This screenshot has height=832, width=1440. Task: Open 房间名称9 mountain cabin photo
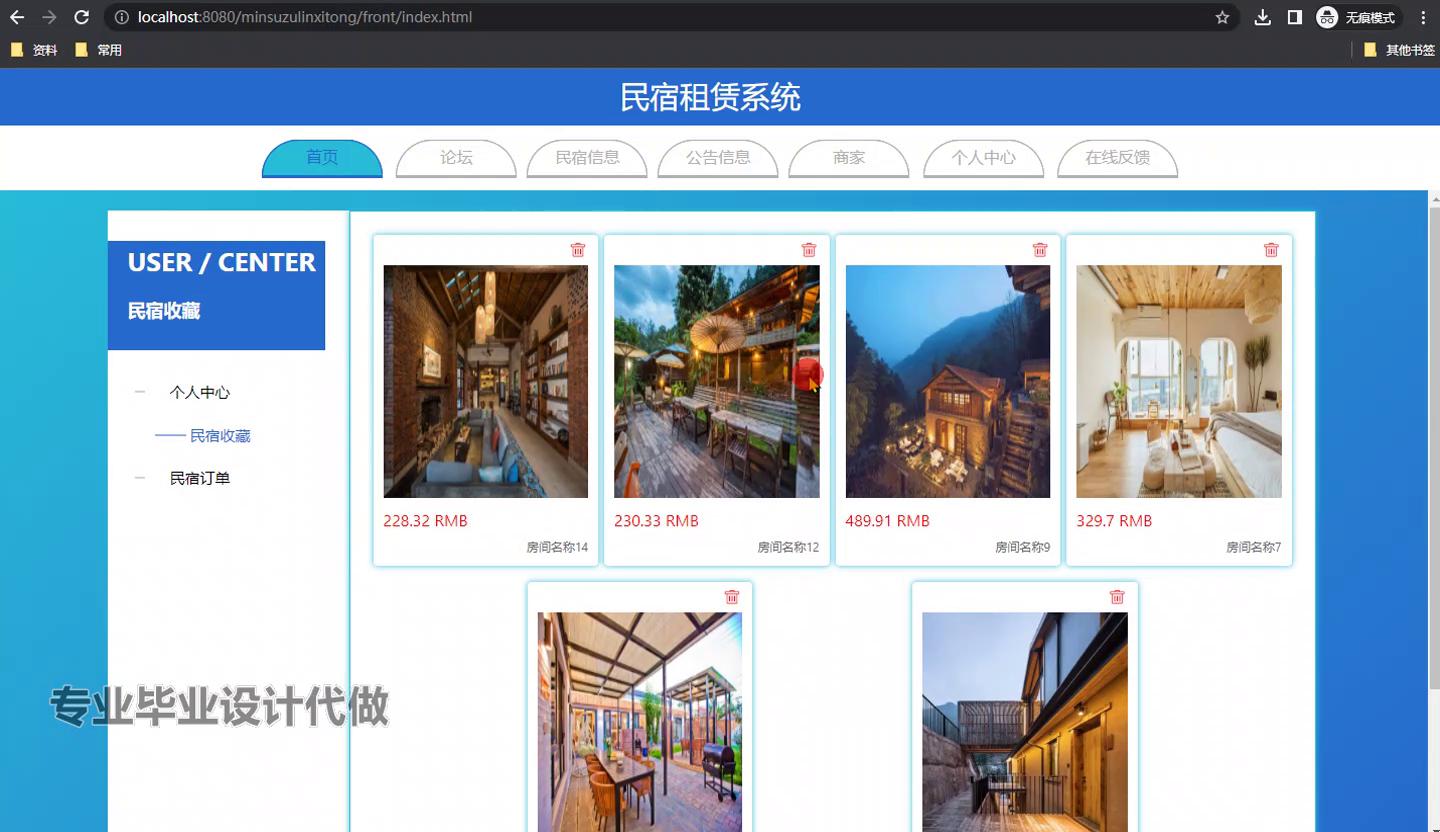tap(948, 381)
